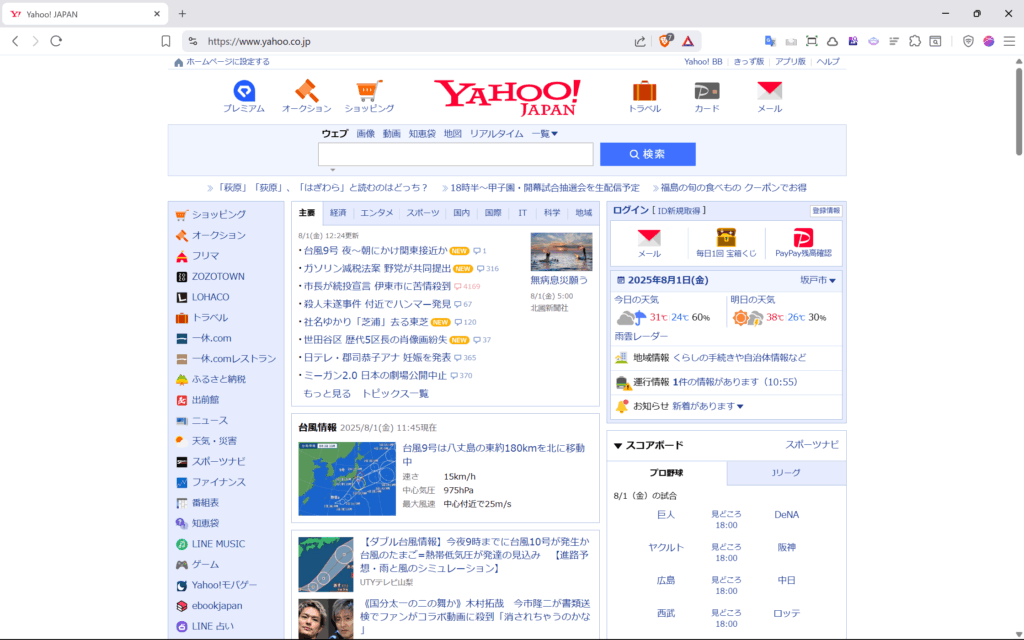The height and width of the screenshot is (640, 1024).
Task: Open headline 台風9号 夜〜朝にかけ関東接近か
Action: (376, 251)
